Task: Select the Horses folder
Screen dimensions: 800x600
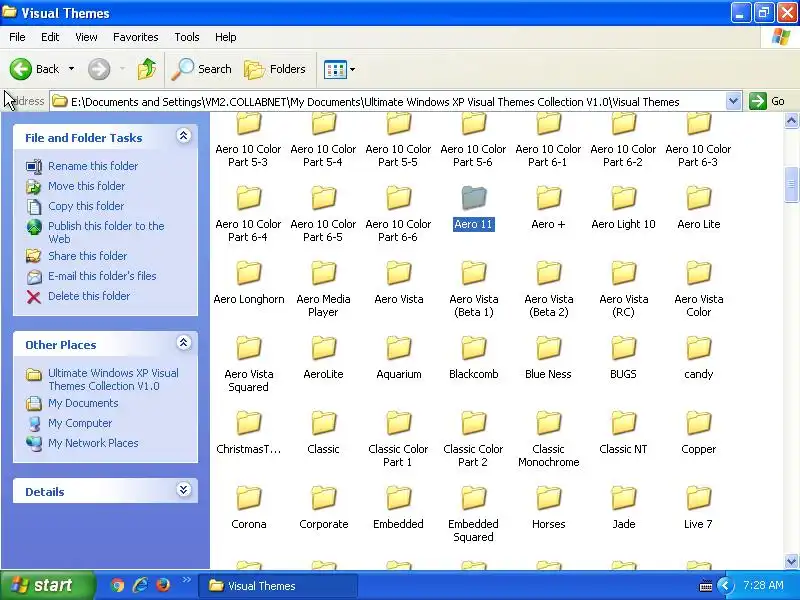Action: (548, 509)
